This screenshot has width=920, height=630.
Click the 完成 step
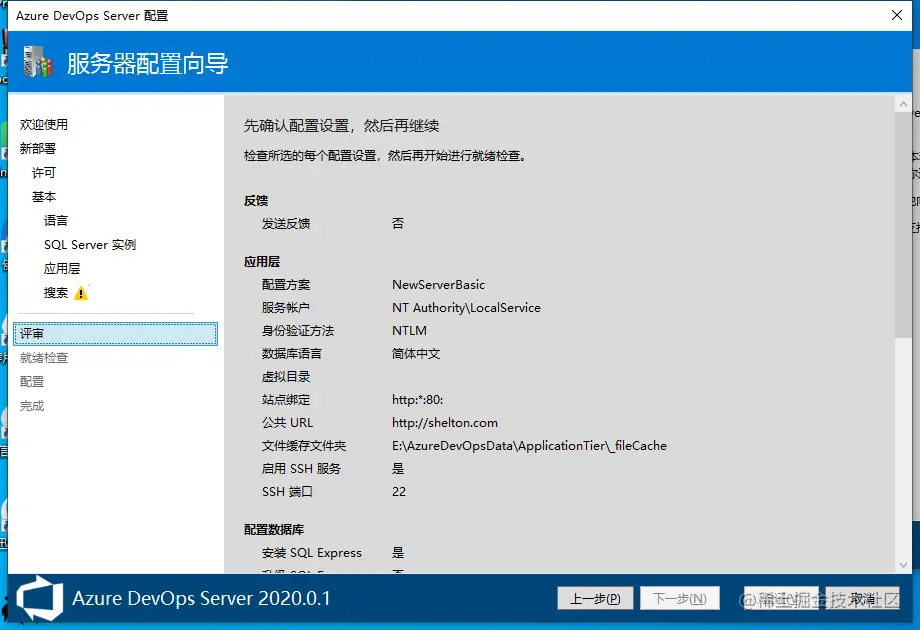coord(32,406)
